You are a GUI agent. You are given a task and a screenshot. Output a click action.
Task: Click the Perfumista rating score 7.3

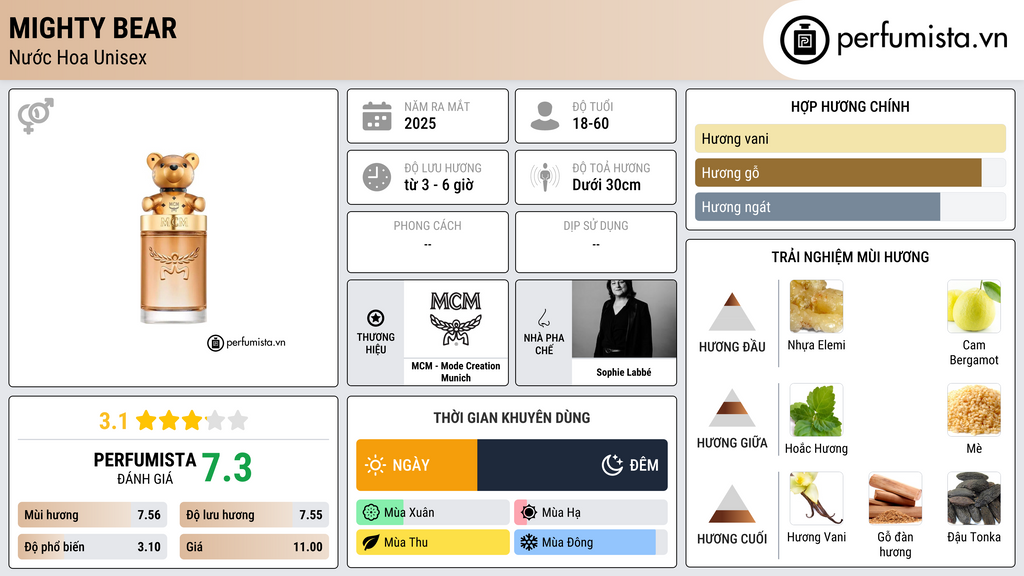(x=227, y=468)
